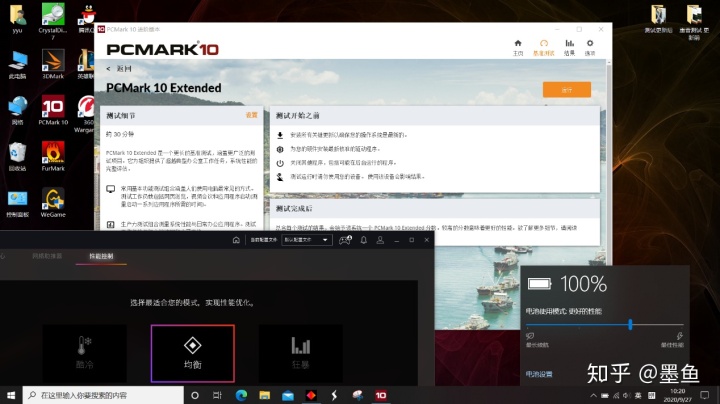This screenshot has height=404, width=720.
Task: Open the taskbar clock and date
Action: tap(678, 395)
